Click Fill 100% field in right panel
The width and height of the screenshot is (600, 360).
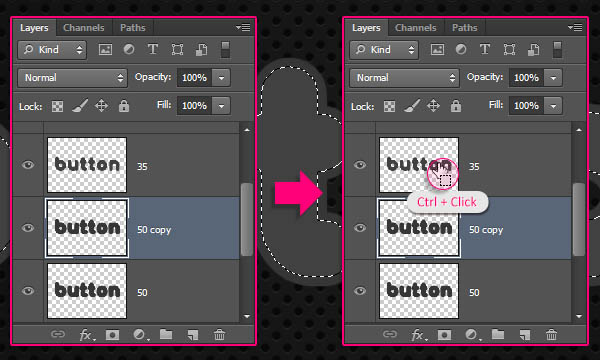(527, 106)
